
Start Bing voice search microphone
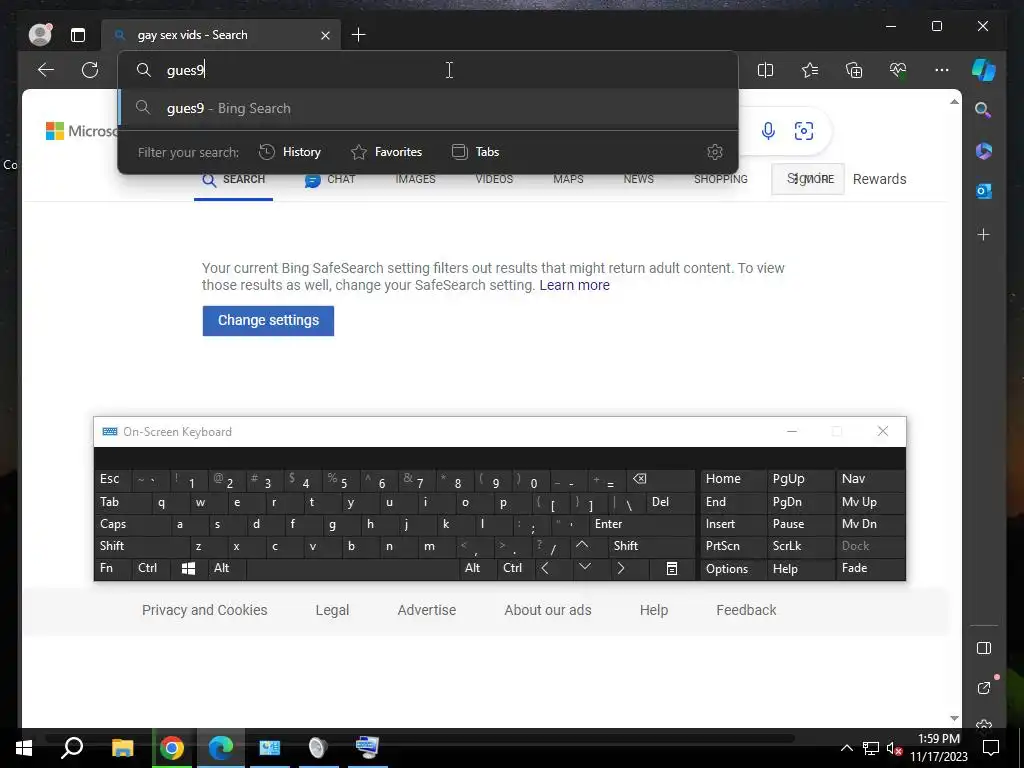[768, 131]
